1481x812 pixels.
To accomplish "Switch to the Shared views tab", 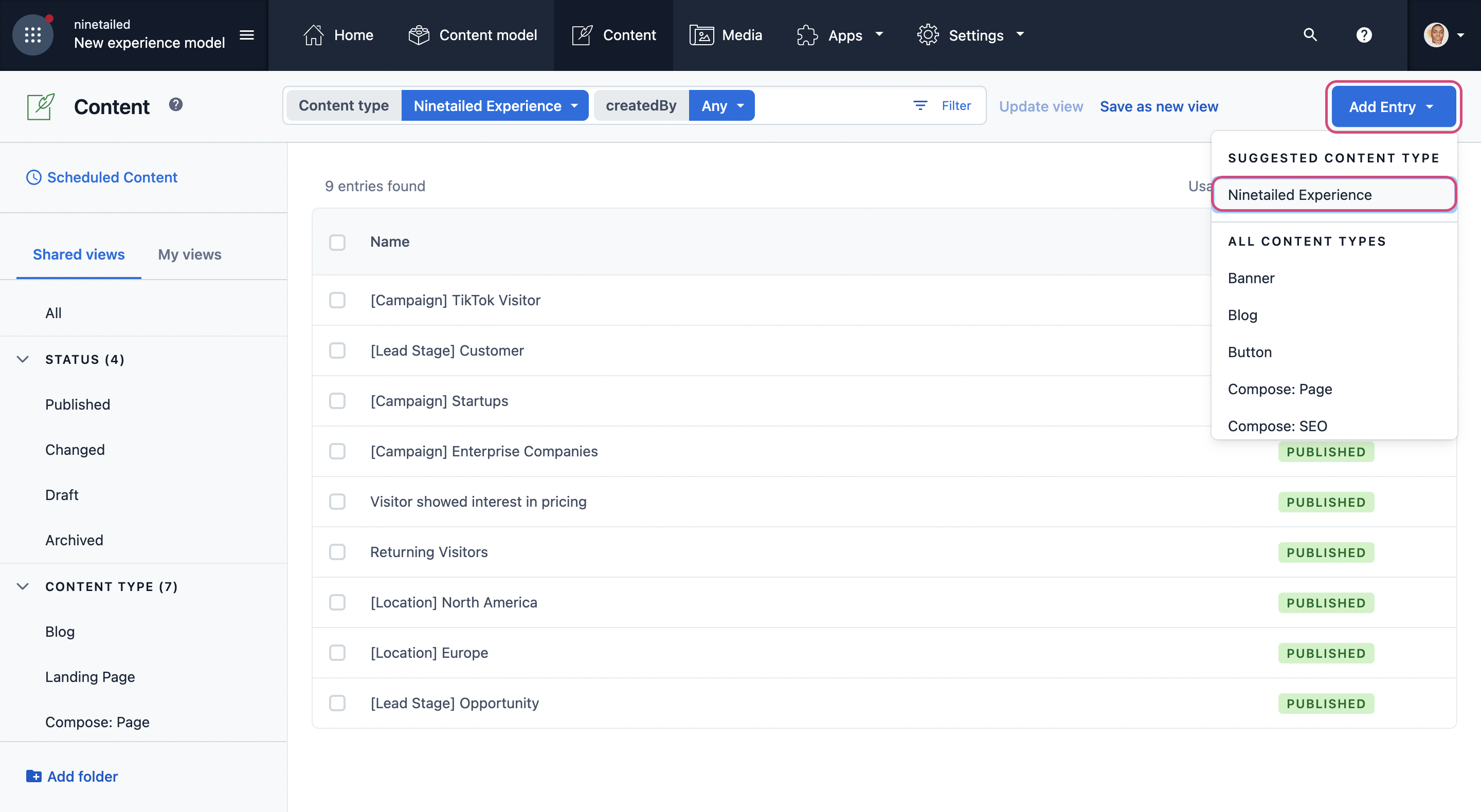I will (79, 254).
